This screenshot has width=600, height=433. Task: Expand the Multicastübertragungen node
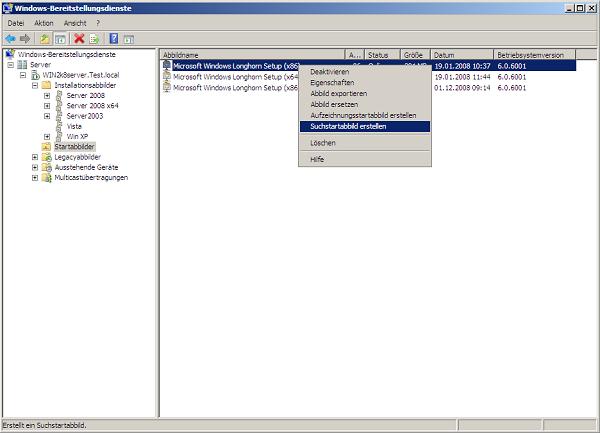click(35, 177)
